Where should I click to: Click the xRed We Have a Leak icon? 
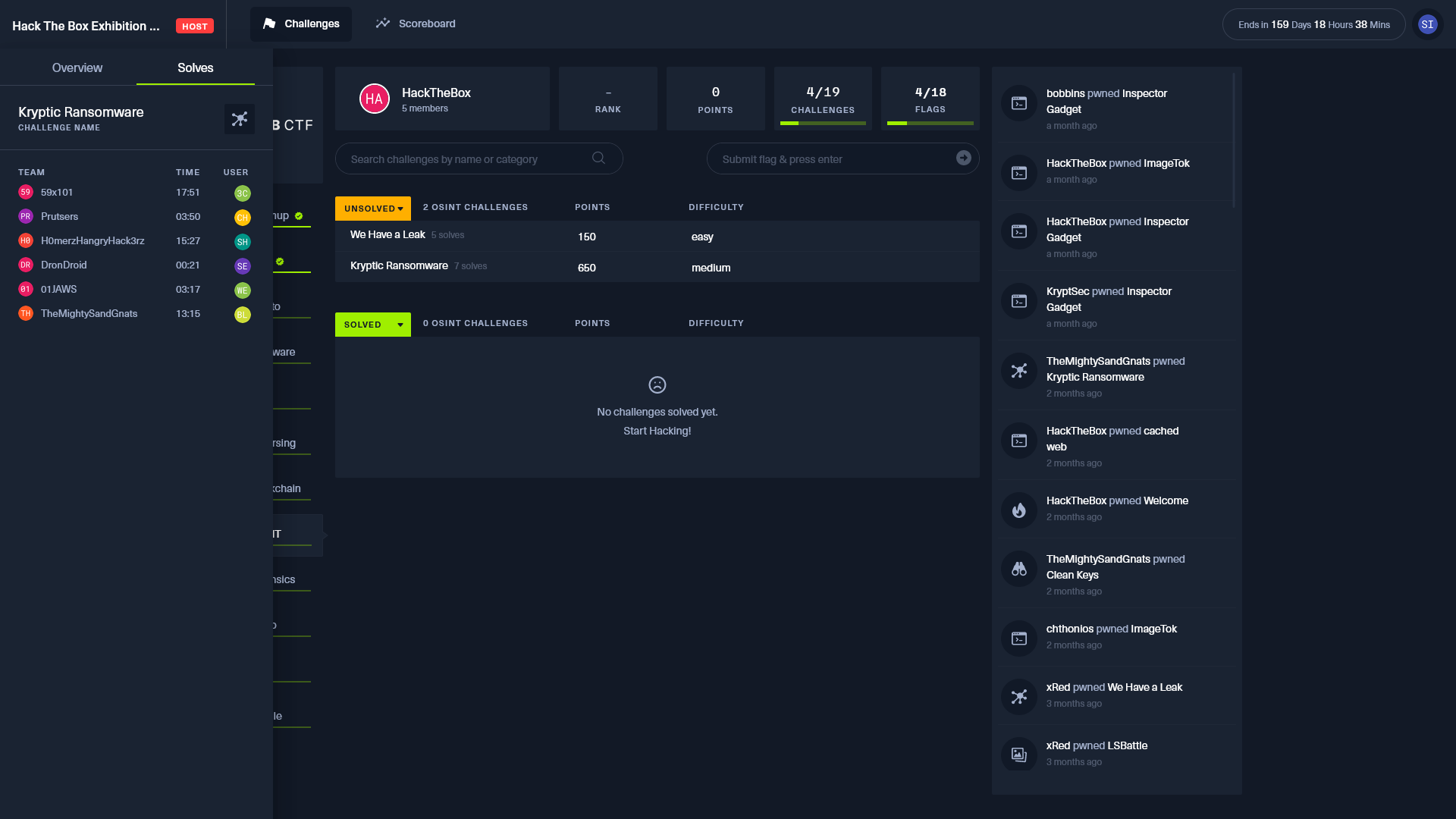[x=1019, y=696]
